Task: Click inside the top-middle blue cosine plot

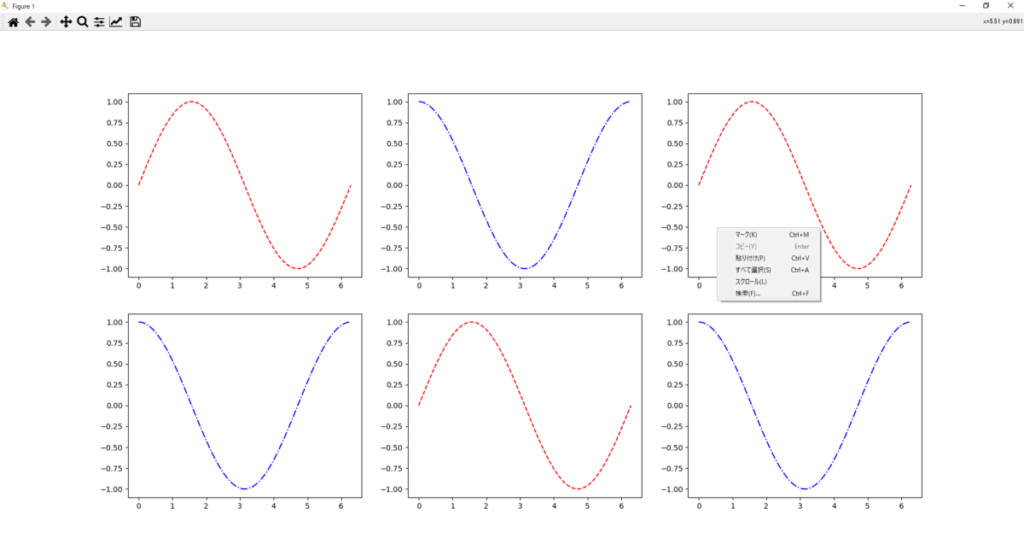Action: tap(525, 185)
